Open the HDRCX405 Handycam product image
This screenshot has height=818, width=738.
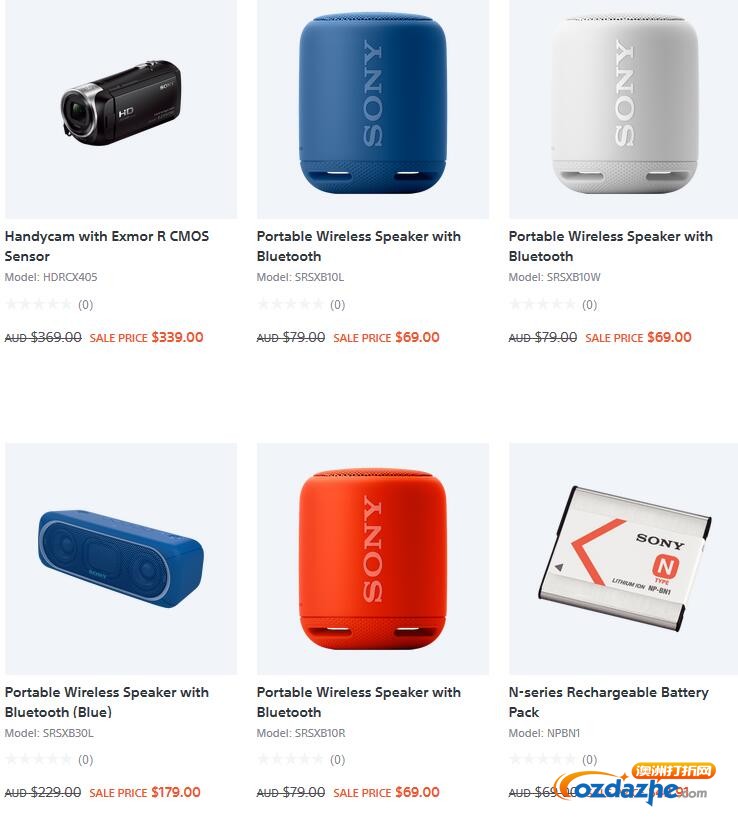click(x=121, y=107)
